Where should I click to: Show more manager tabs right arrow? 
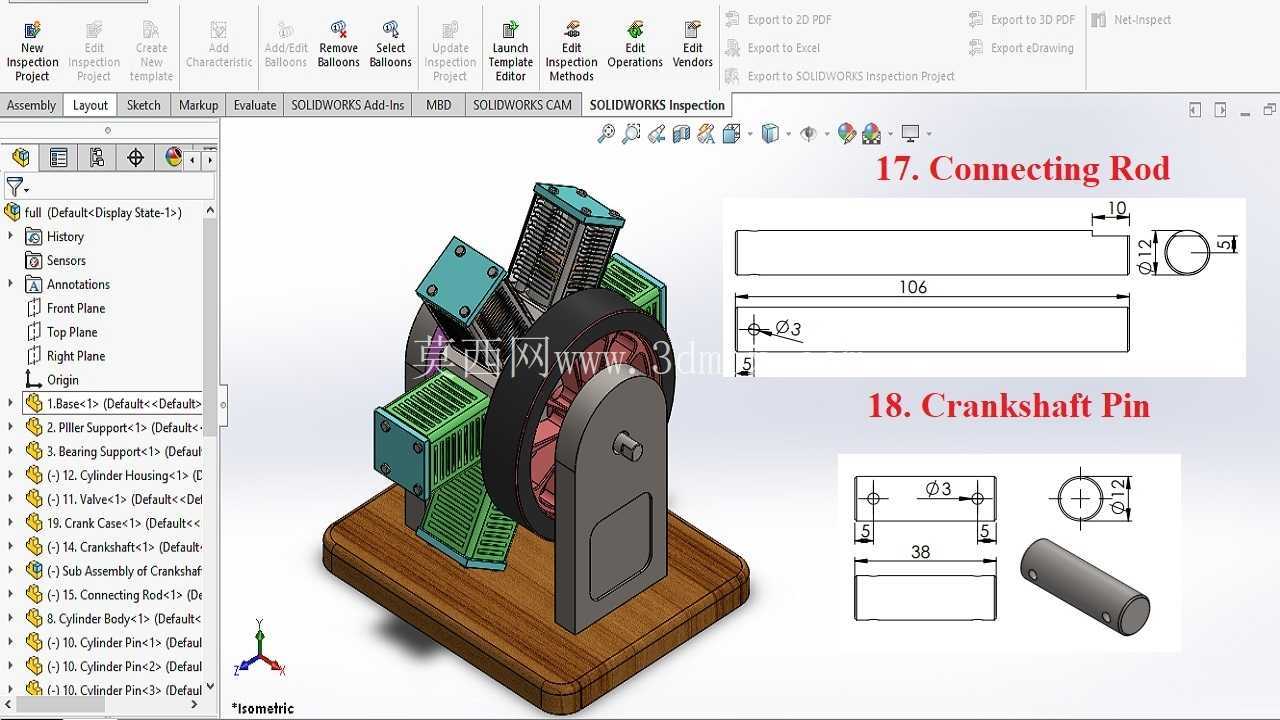209,158
